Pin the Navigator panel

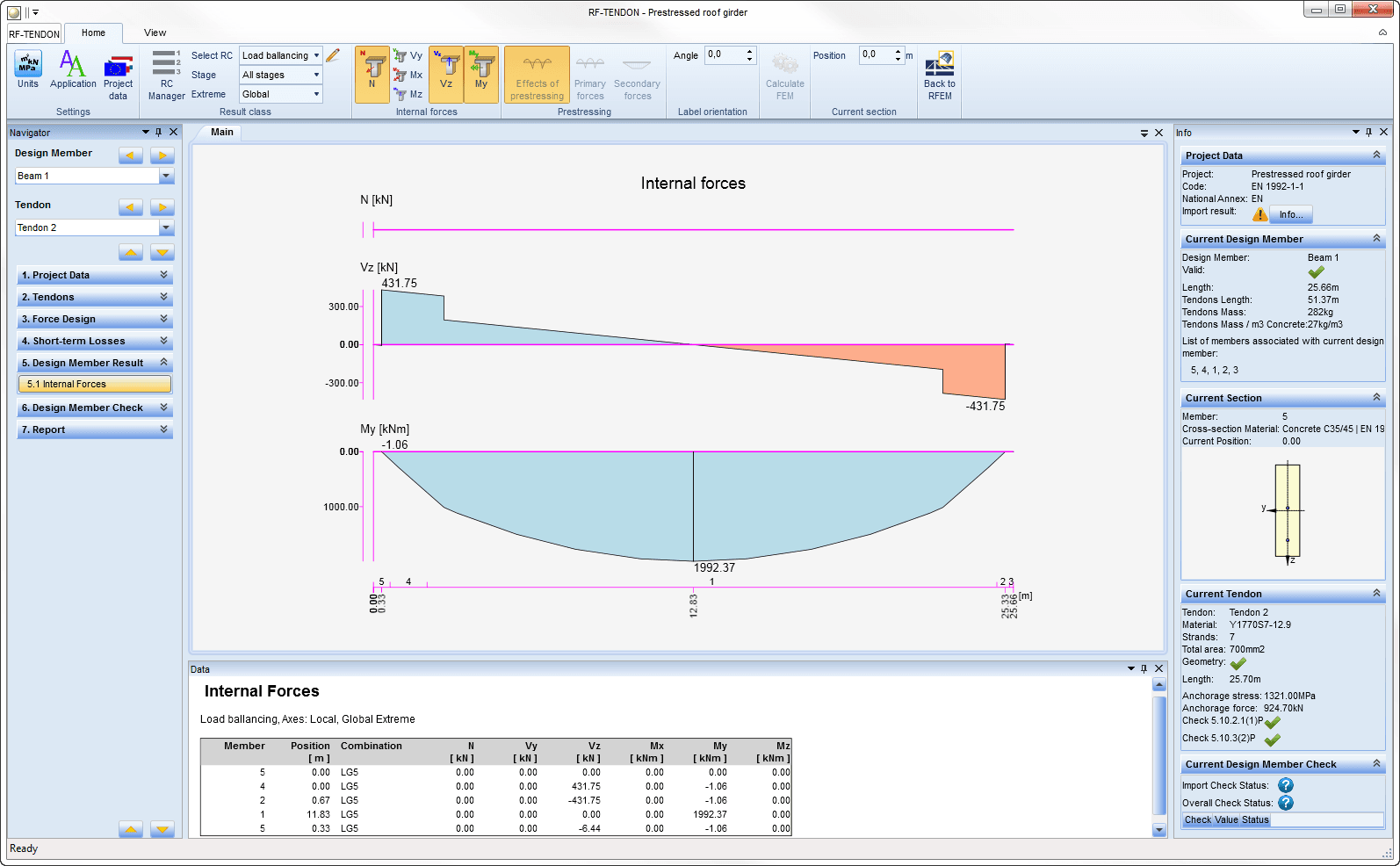[x=159, y=132]
